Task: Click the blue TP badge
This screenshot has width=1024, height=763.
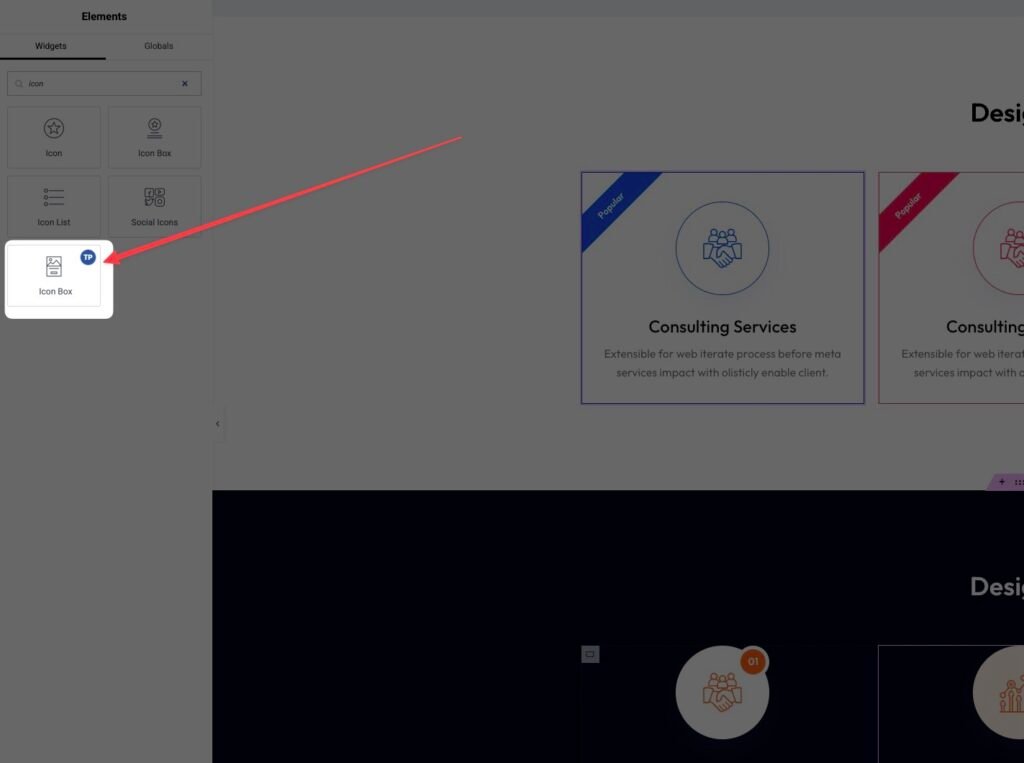Action: click(x=88, y=257)
